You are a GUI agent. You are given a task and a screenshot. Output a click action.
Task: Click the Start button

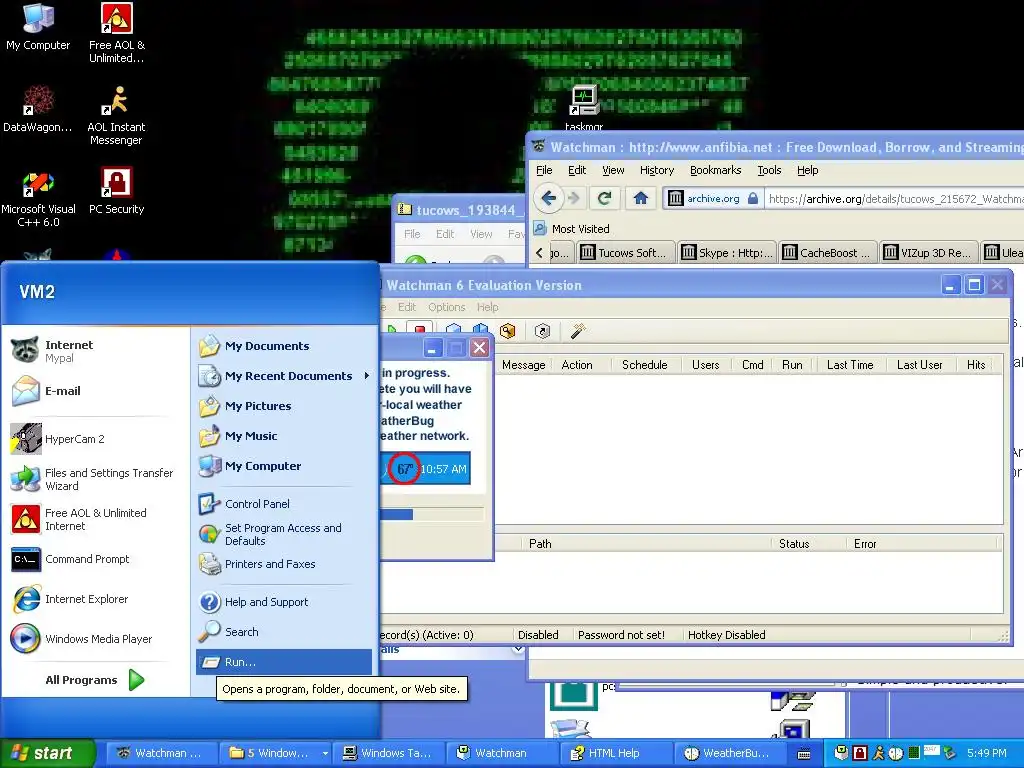47,753
